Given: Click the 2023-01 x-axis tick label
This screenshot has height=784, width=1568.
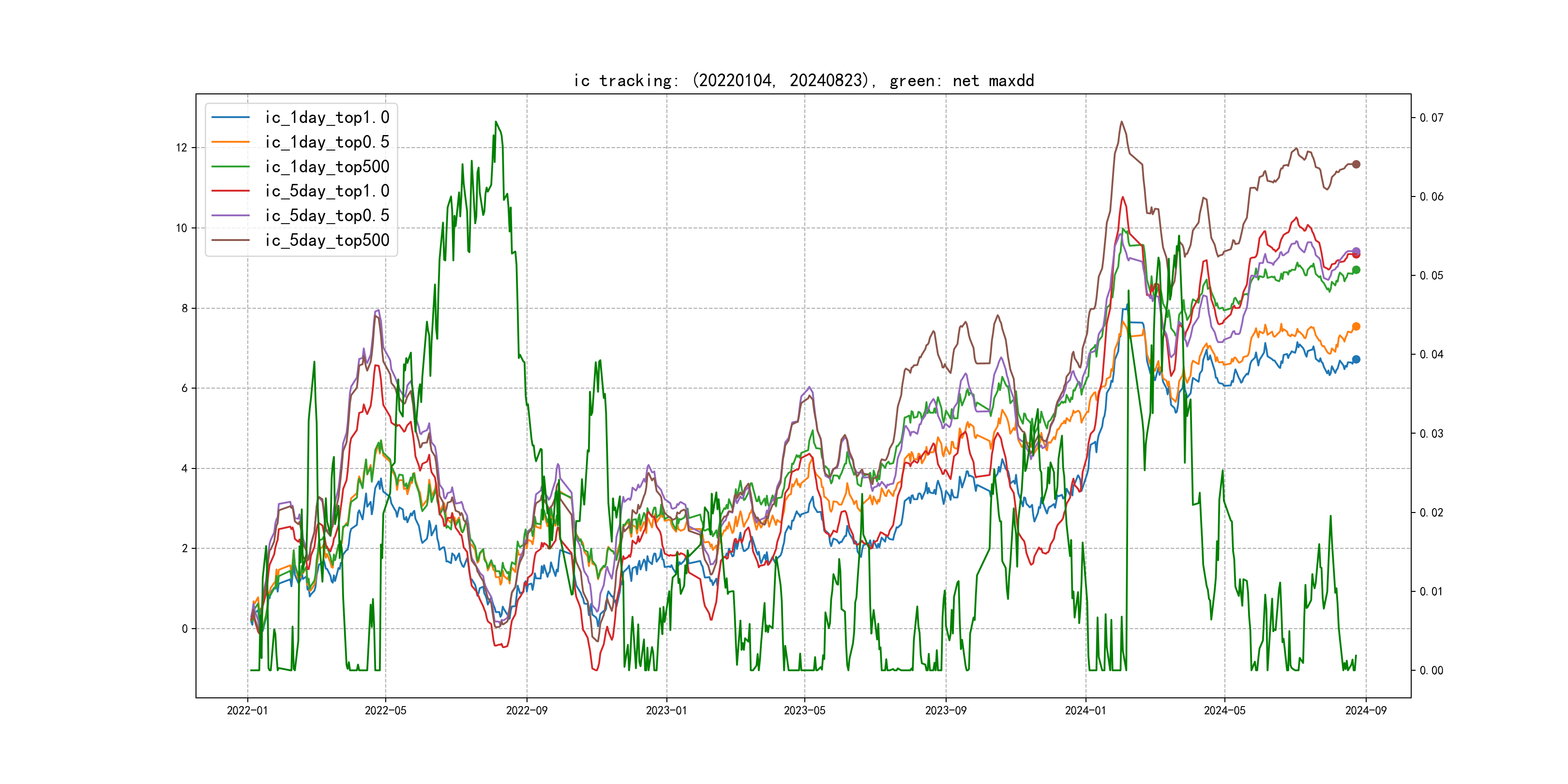Looking at the screenshot, I should pyautogui.click(x=666, y=710).
